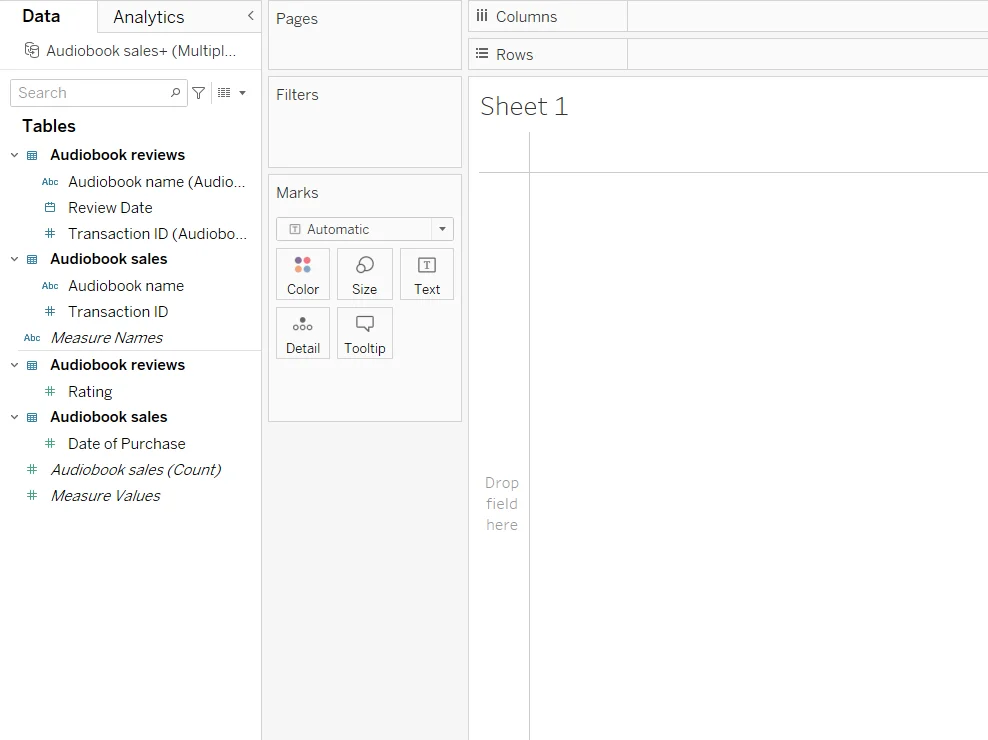Collapse the data pane with the arrow
The image size is (988, 740).
tap(250, 17)
